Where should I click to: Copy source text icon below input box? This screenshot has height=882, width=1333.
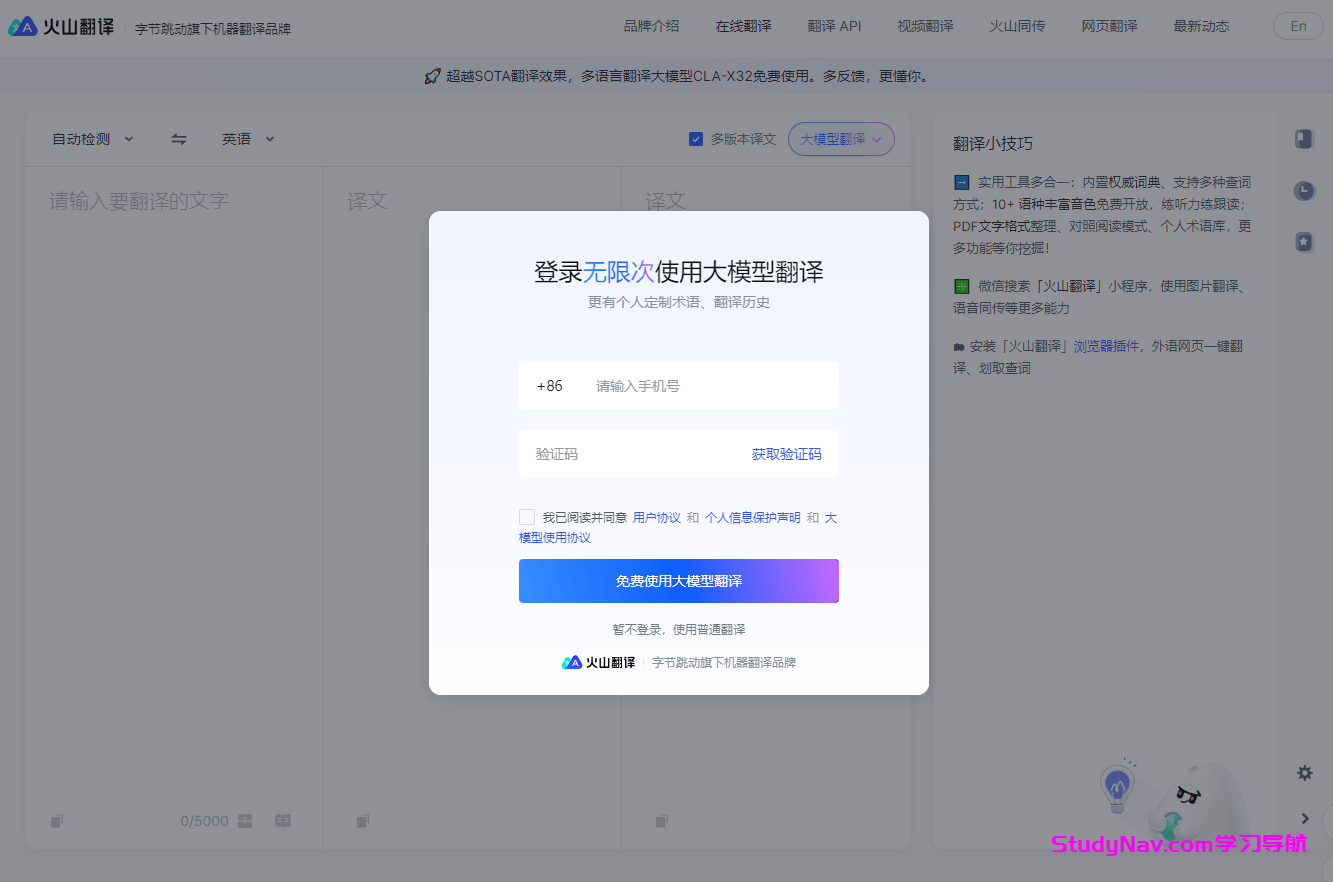pos(57,821)
